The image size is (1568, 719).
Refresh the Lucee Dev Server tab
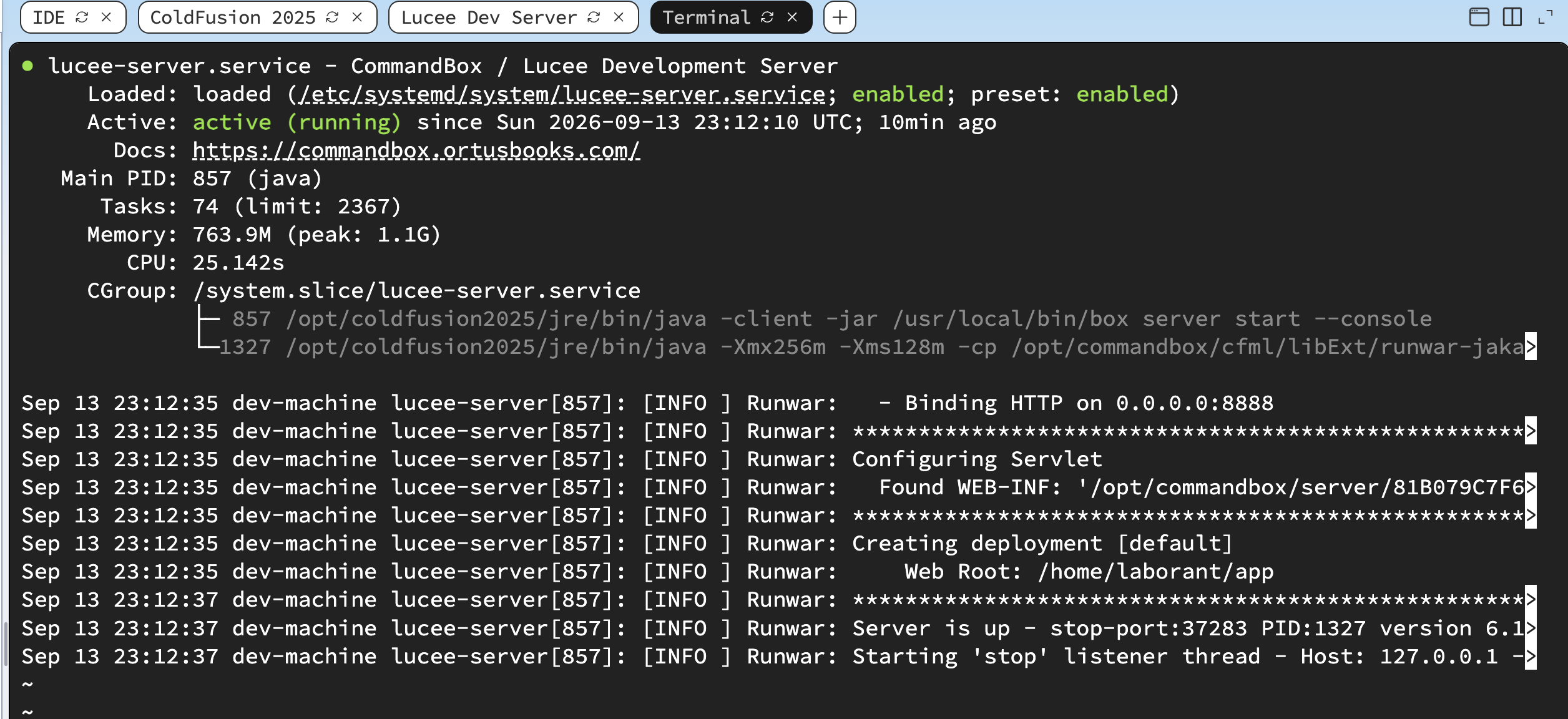(594, 17)
